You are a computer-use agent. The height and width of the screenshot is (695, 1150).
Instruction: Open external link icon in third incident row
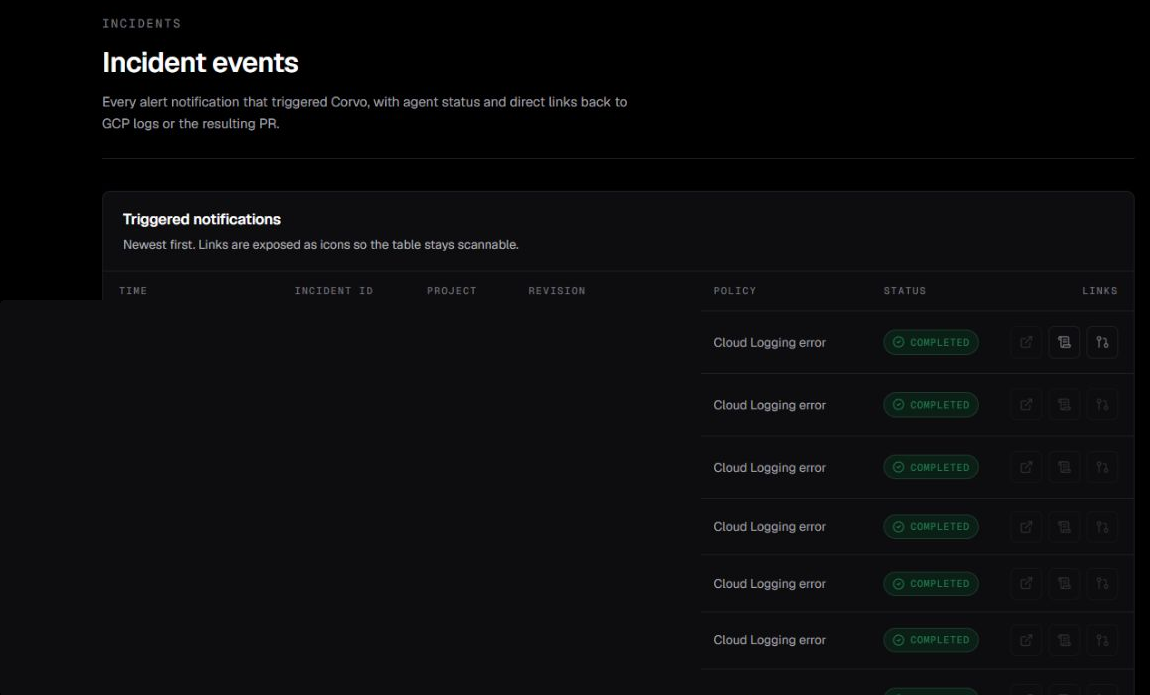point(1026,467)
